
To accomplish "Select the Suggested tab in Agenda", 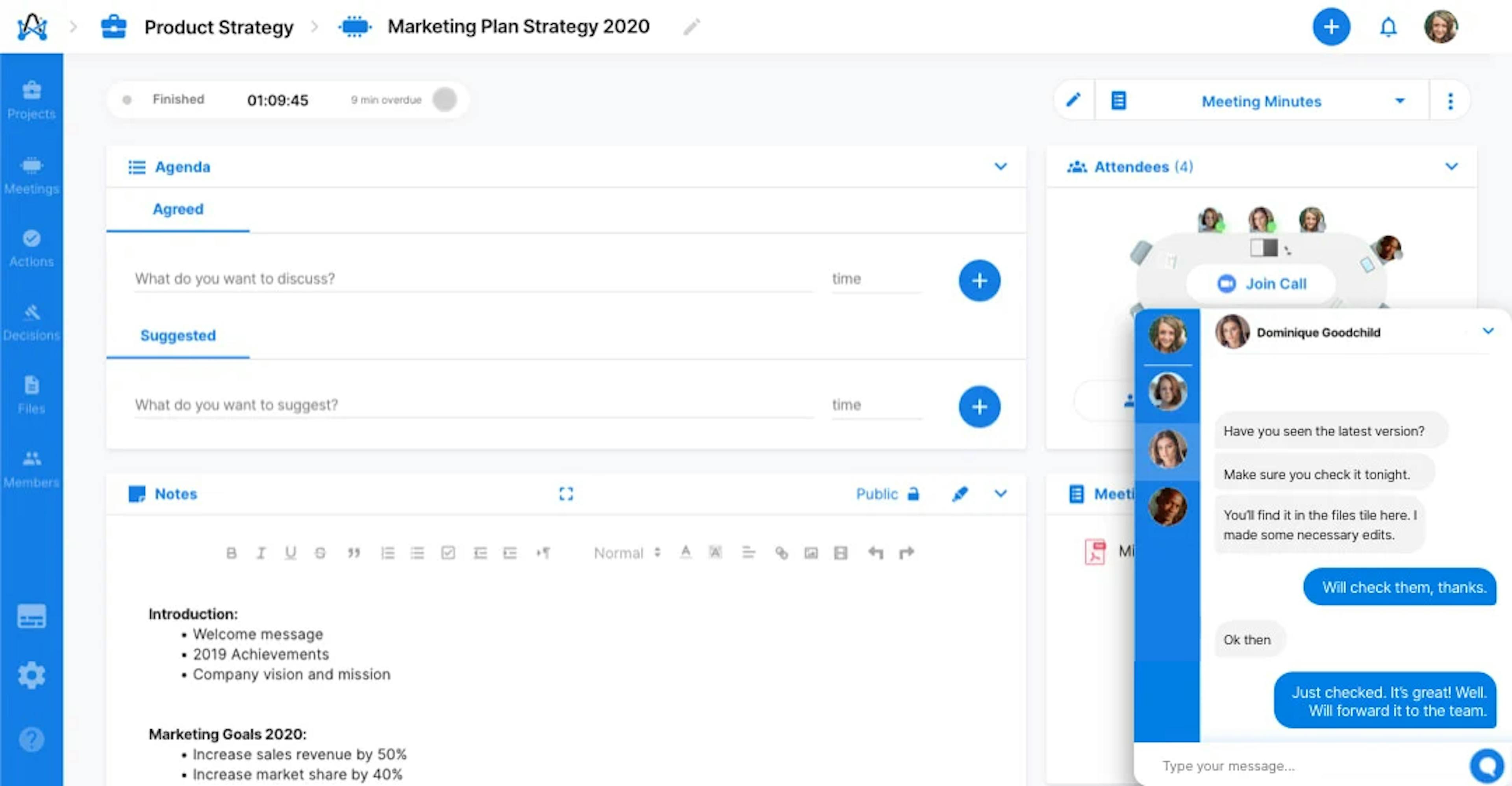I will point(178,334).
